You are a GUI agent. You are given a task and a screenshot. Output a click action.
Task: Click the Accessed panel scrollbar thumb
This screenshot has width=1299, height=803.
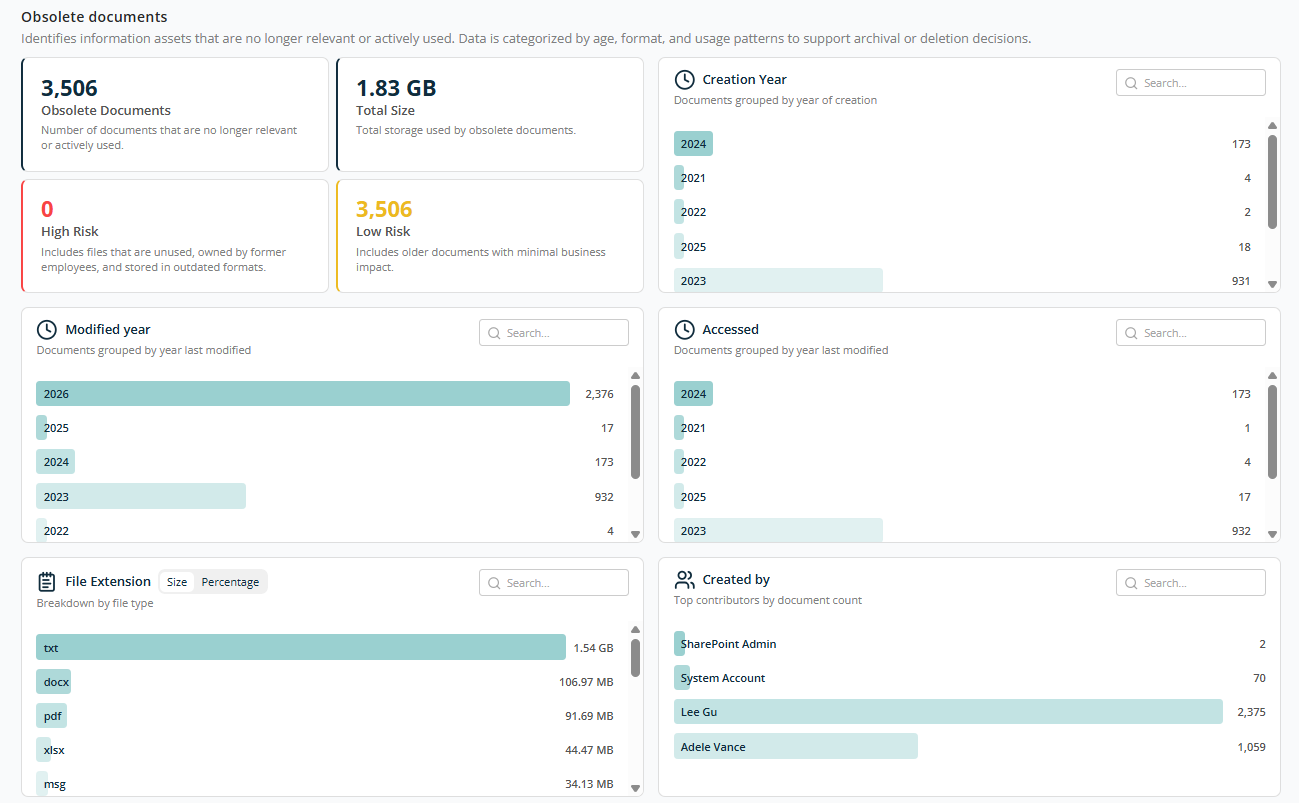pos(1272,432)
